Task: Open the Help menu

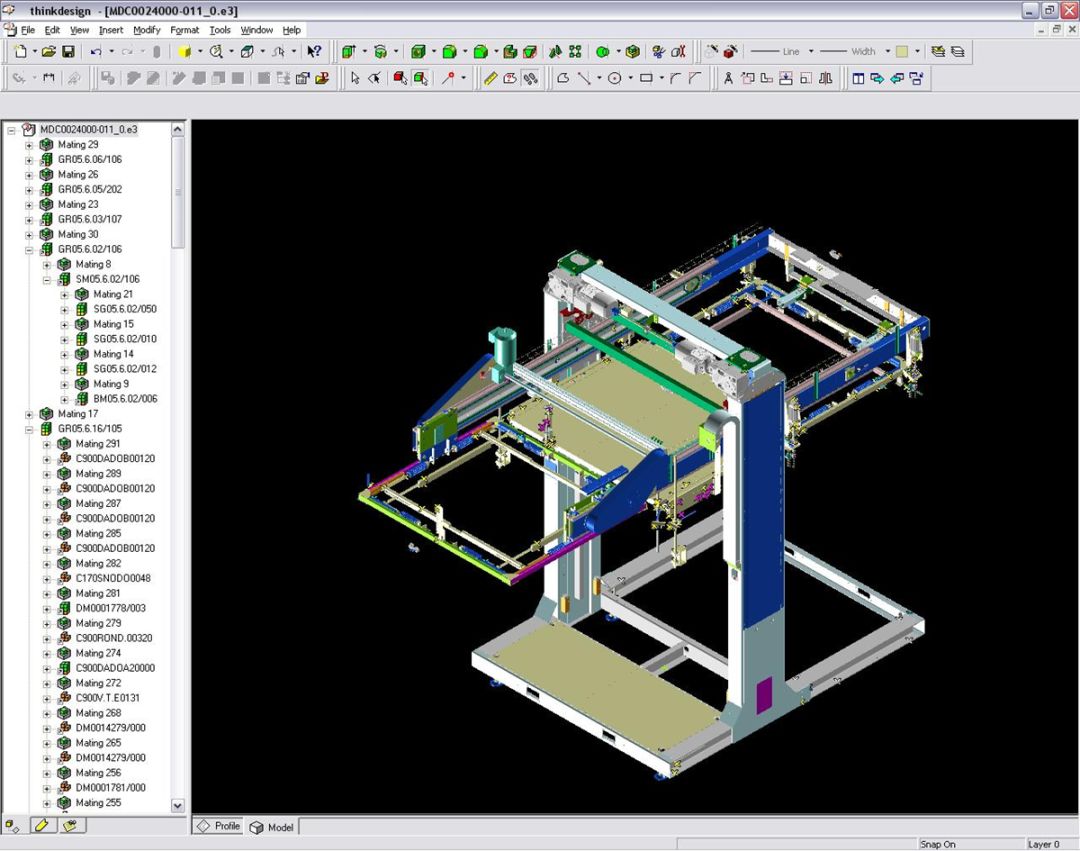Action: tap(291, 30)
